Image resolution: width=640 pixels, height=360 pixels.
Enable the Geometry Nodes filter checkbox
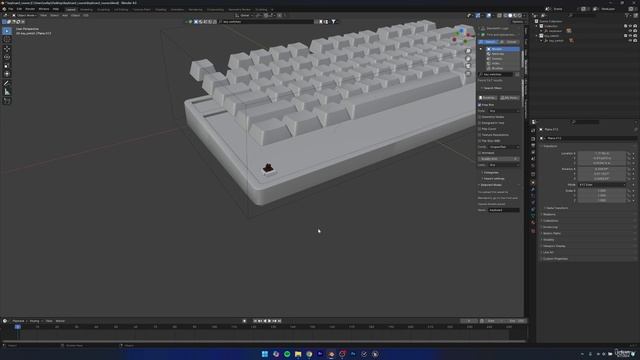(480, 117)
